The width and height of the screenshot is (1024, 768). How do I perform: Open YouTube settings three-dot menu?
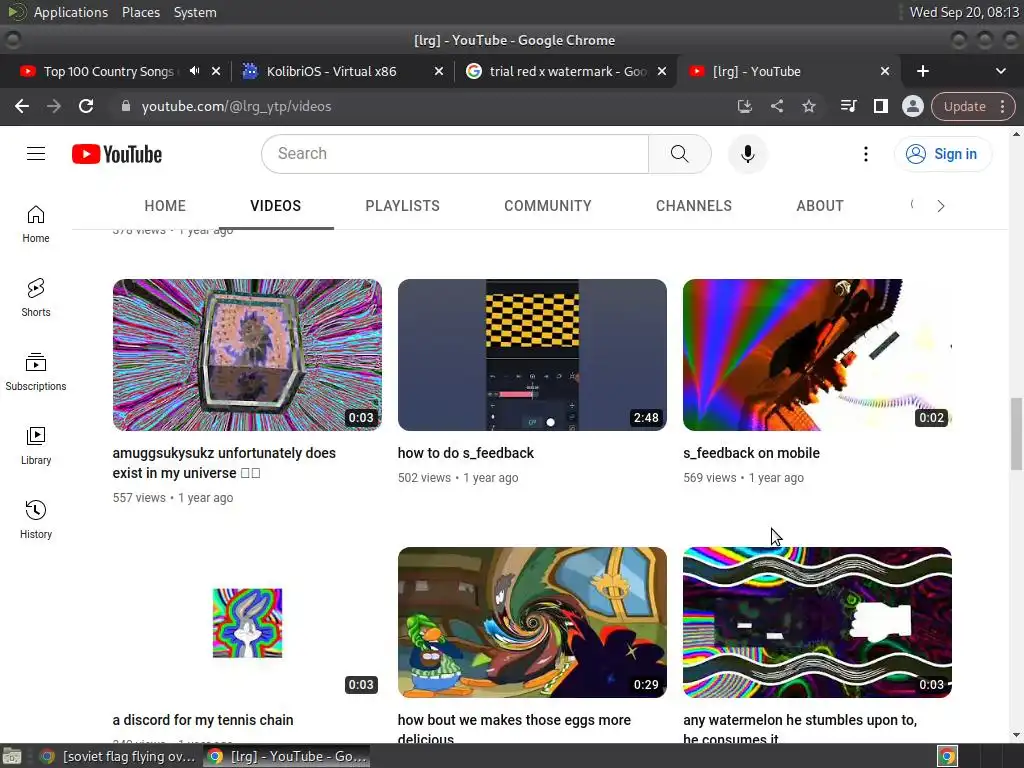tap(866, 153)
